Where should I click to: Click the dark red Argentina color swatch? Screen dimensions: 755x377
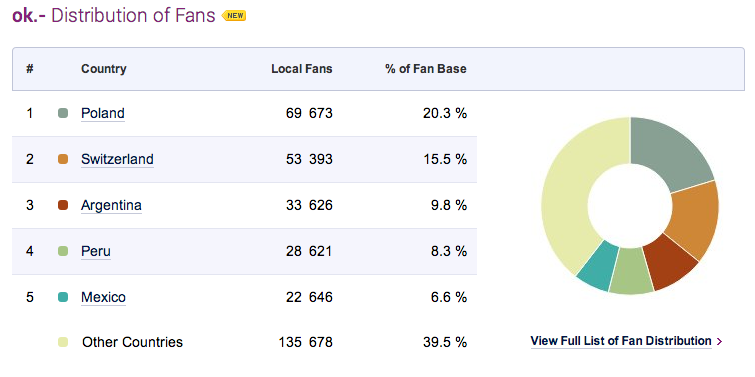[x=63, y=206]
